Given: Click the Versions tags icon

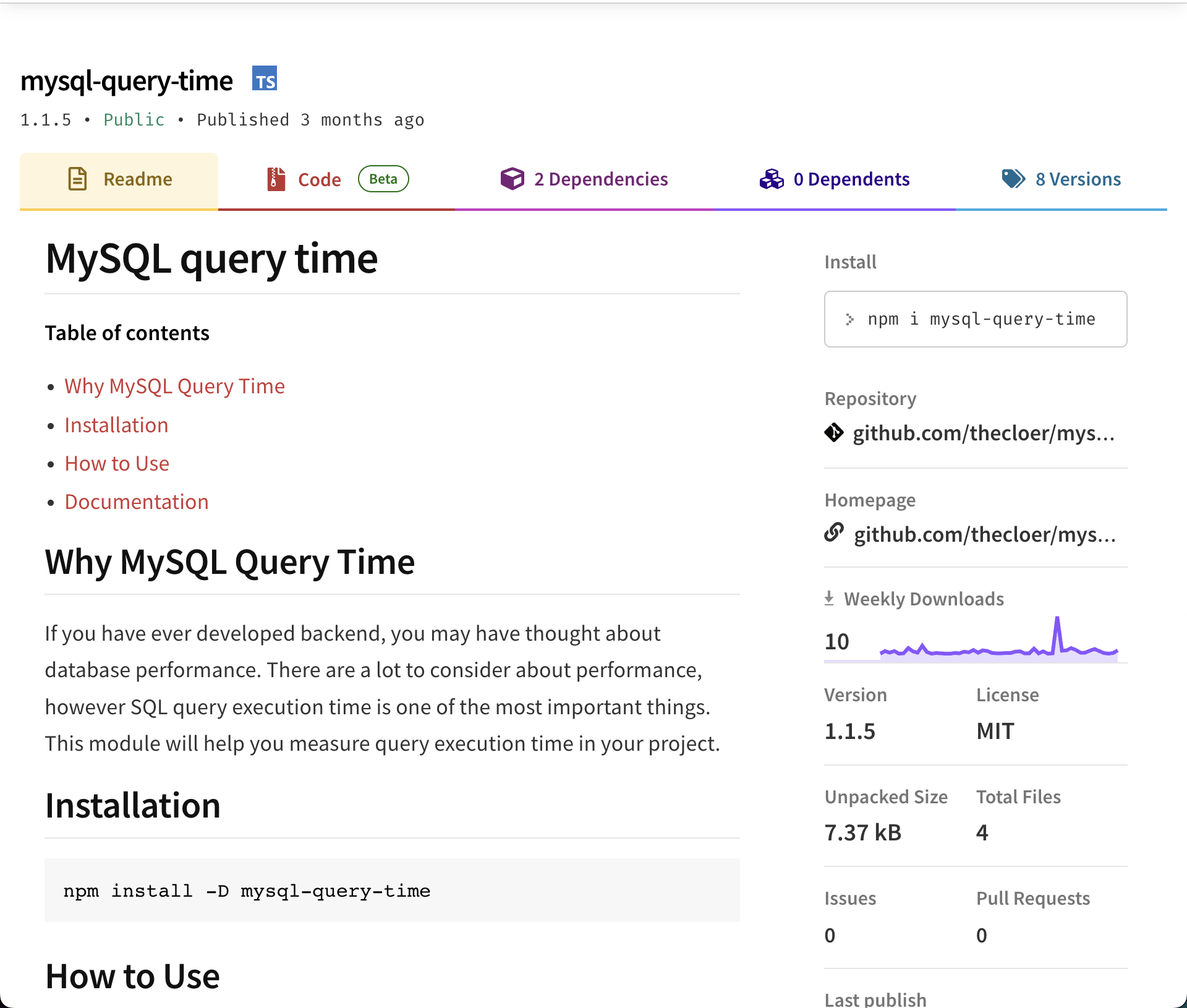Looking at the screenshot, I should pyautogui.click(x=1013, y=179).
